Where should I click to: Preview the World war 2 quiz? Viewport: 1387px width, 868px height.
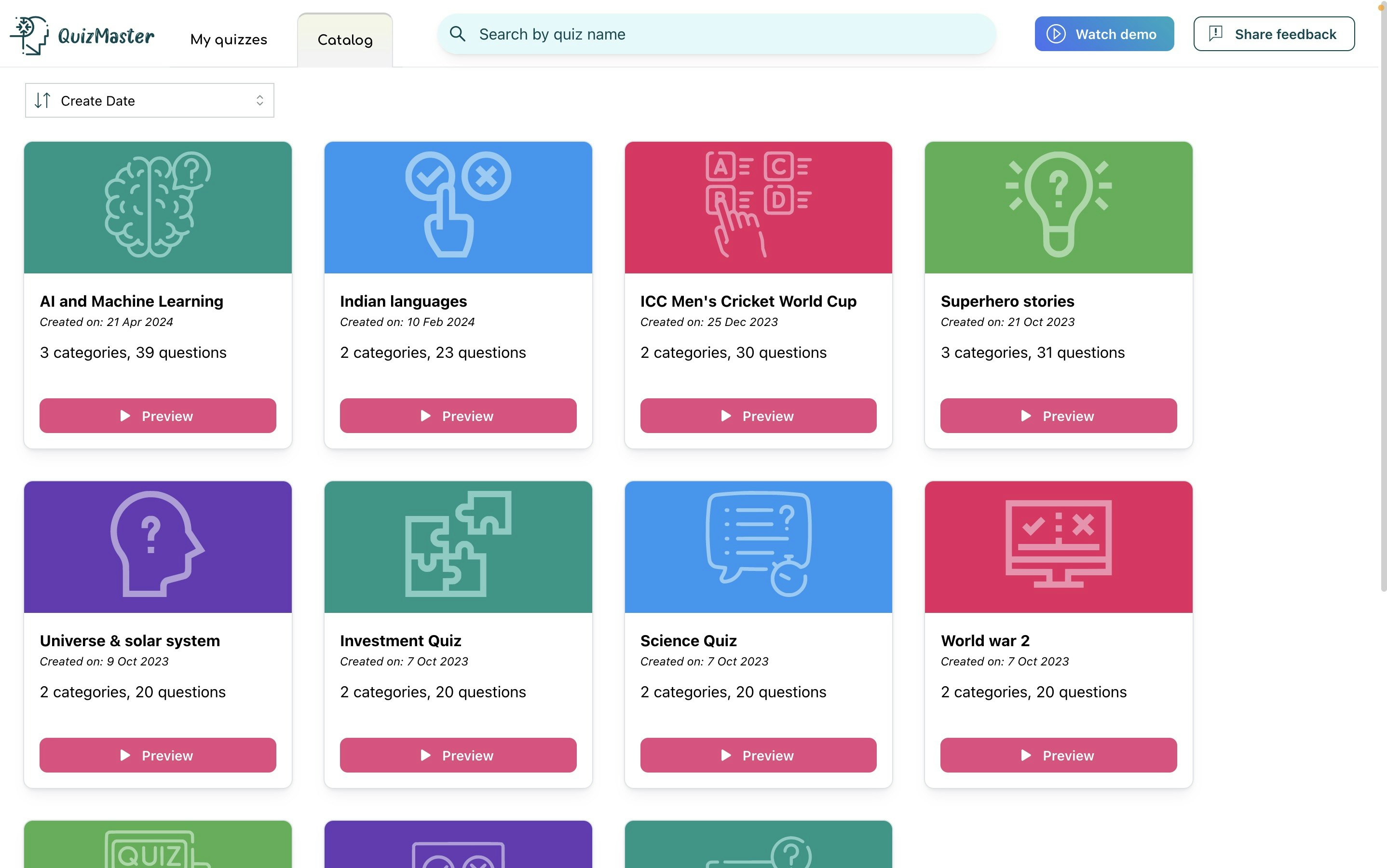pos(1059,755)
